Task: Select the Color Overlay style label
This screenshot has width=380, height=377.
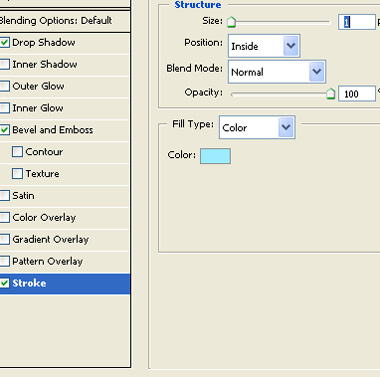Action: [44, 218]
